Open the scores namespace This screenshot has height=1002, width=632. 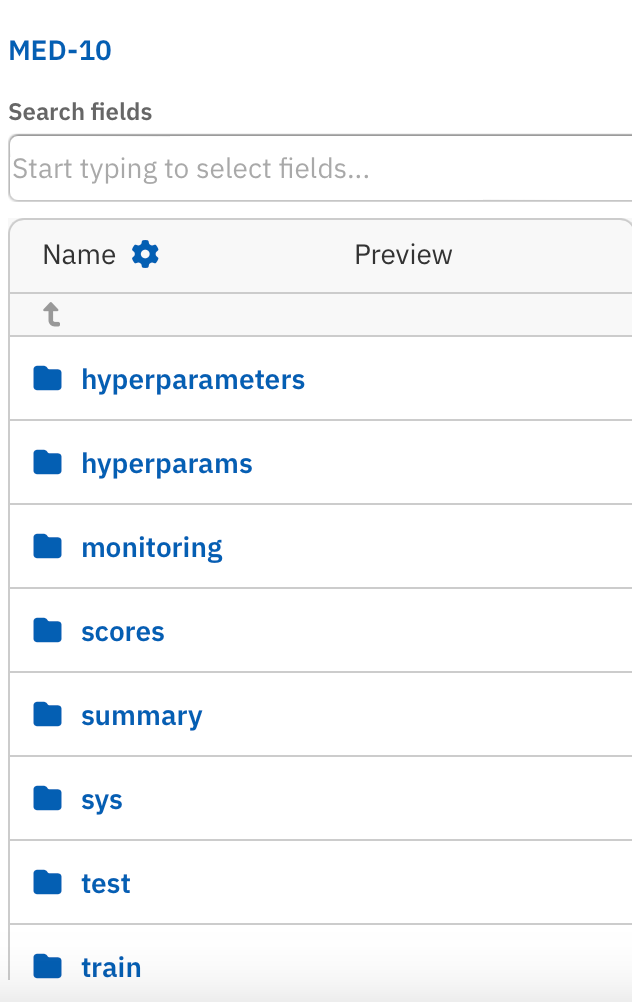click(123, 632)
